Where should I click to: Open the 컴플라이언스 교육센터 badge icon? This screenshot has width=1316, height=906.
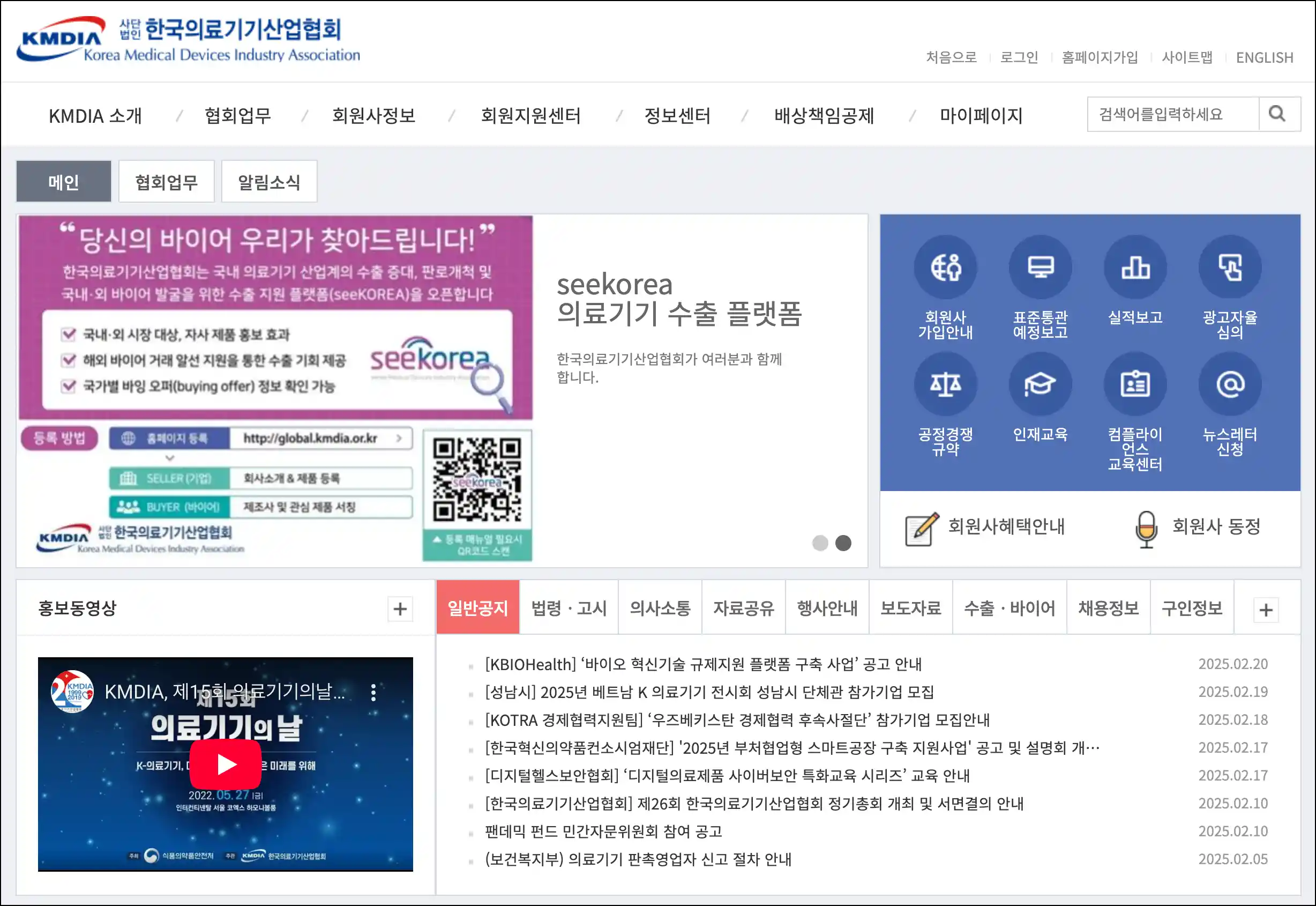(1135, 384)
